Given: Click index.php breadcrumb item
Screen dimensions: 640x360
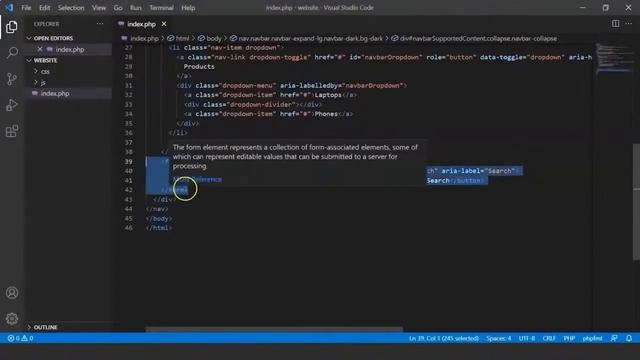Looking at the screenshot, I should pos(144,38).
